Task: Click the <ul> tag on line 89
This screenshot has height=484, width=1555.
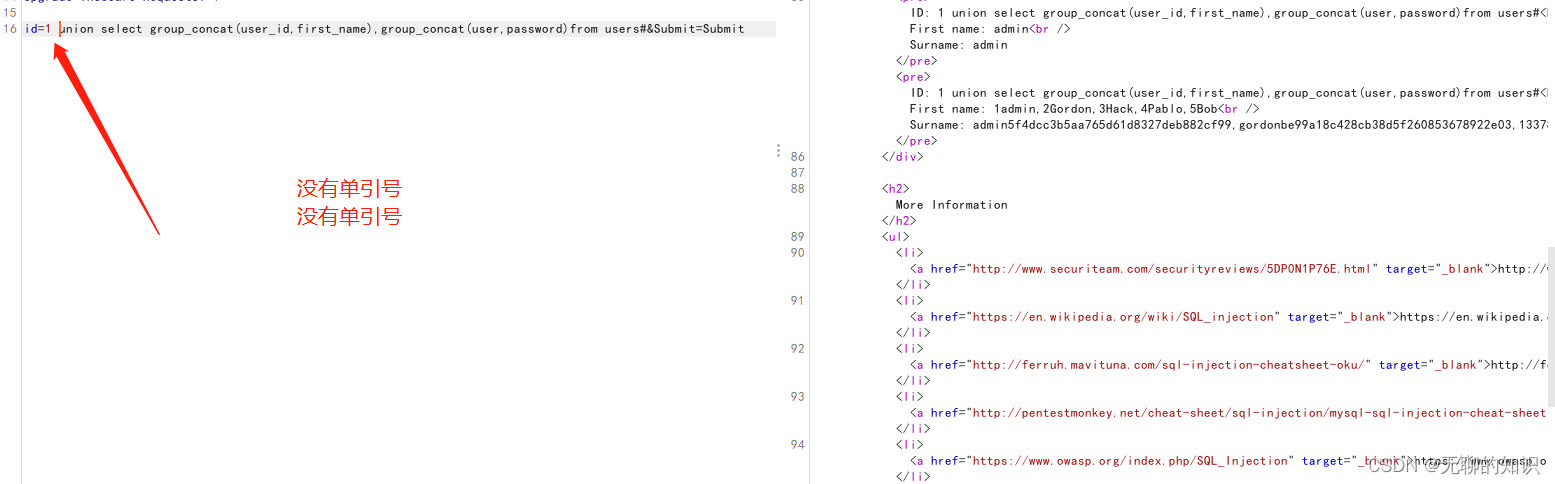Action: (x=895, y=237)
